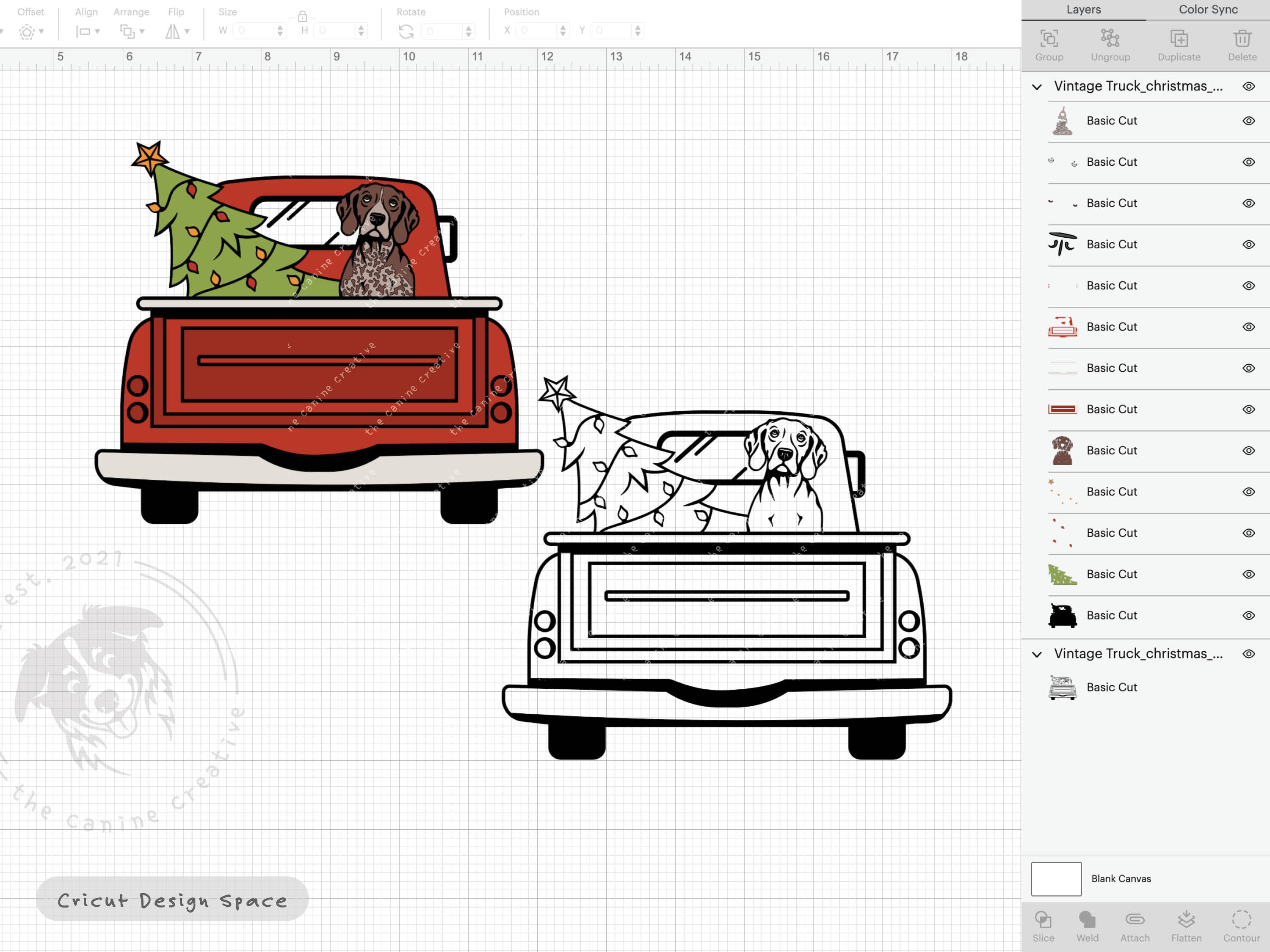Select the Slice tool
The height and width of the screenshot is (952, 1270).
[1043, 926]
